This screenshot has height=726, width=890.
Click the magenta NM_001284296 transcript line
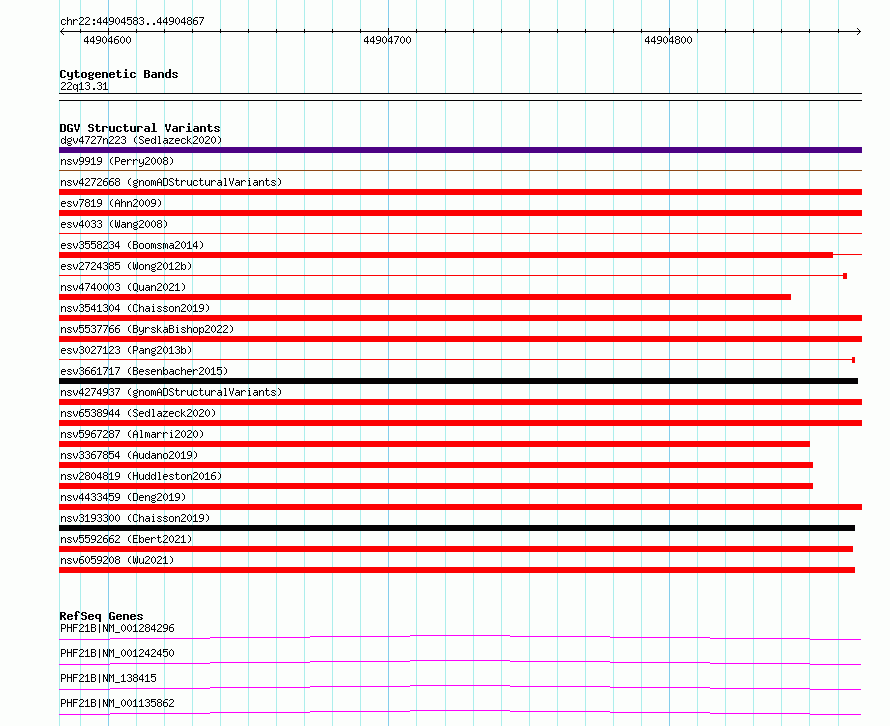pyautogui.click(x=460, y=637)
